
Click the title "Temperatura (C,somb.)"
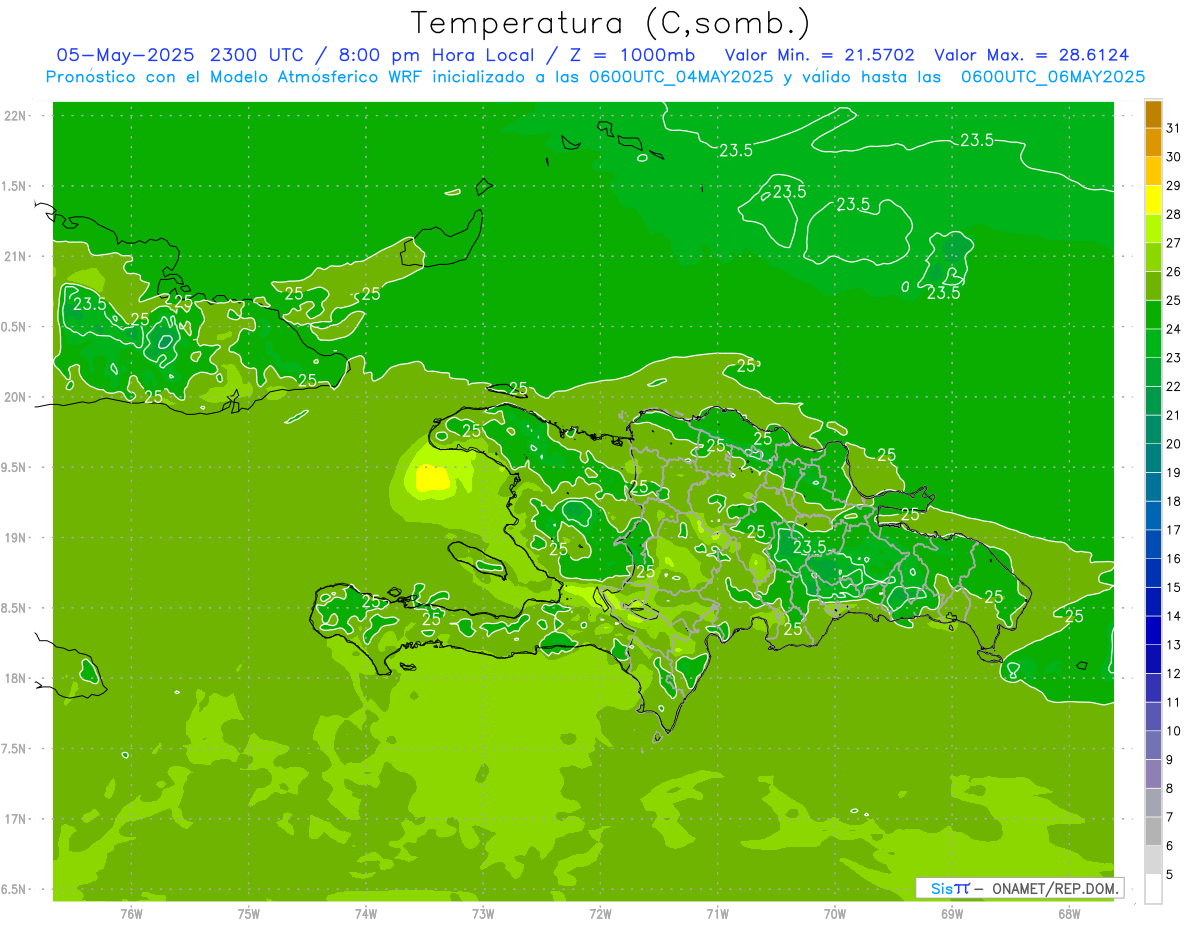(611, 23)
